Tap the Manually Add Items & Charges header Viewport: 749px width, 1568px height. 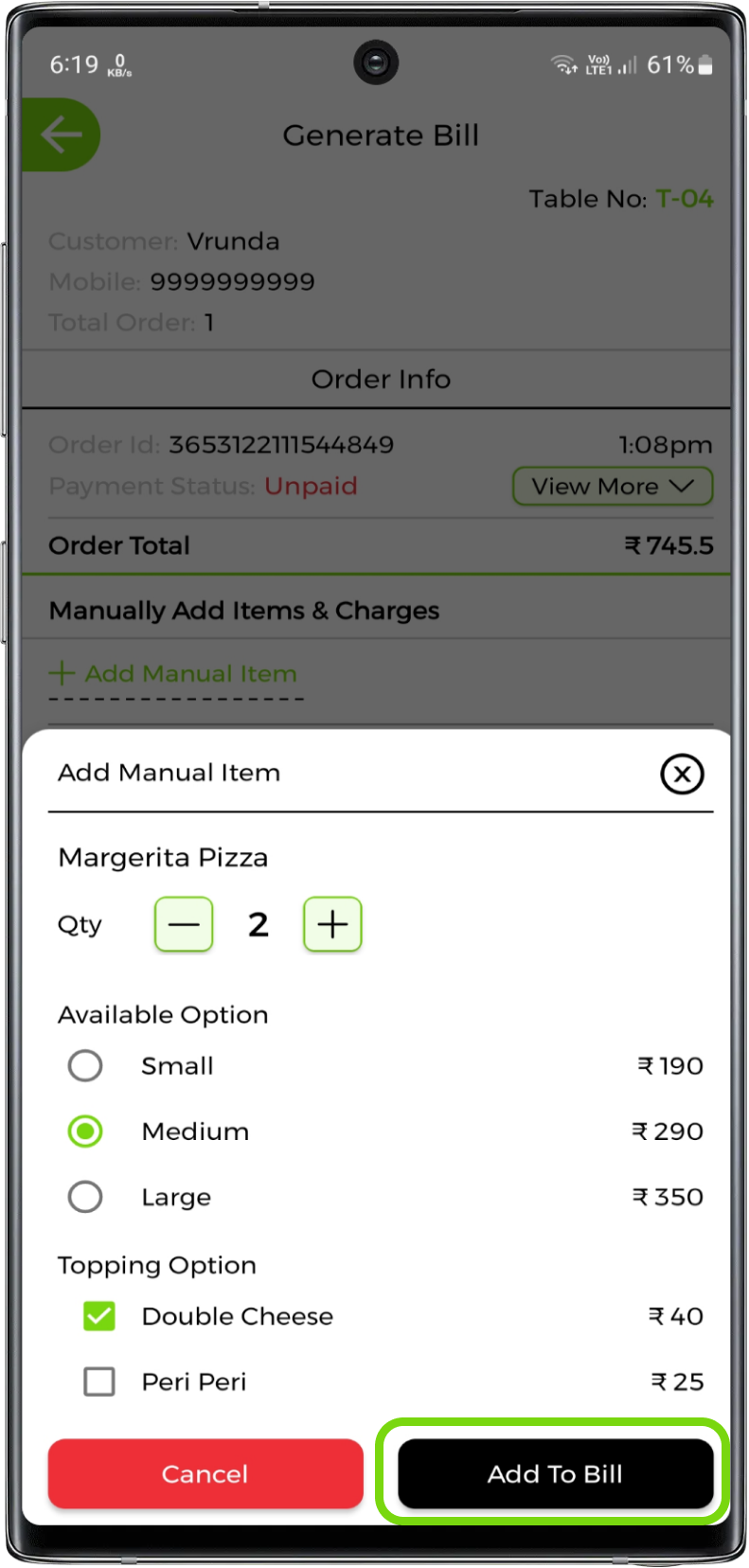(x=244, y=611)
